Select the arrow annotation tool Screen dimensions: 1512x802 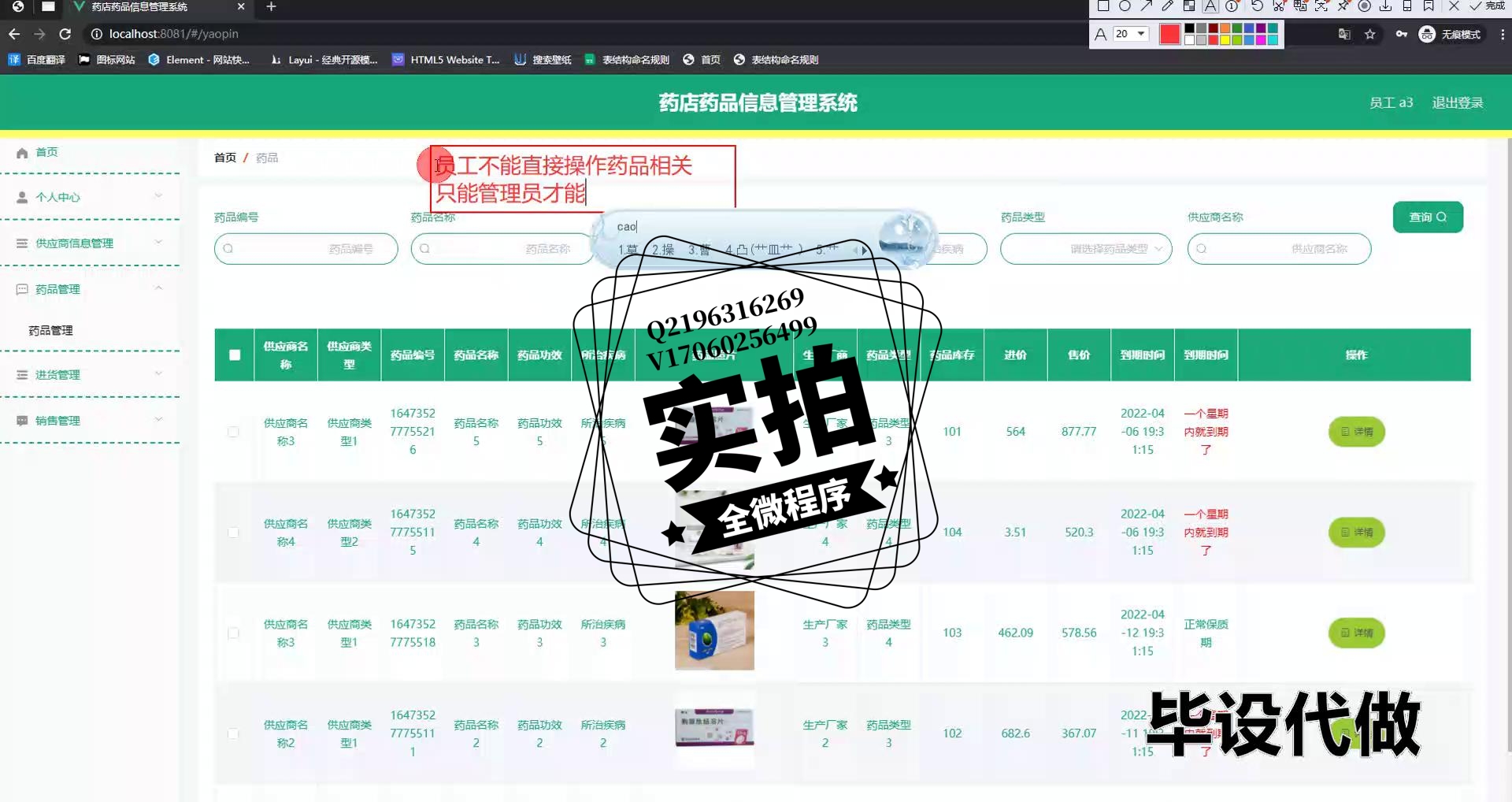click(x=1147, y=6)
